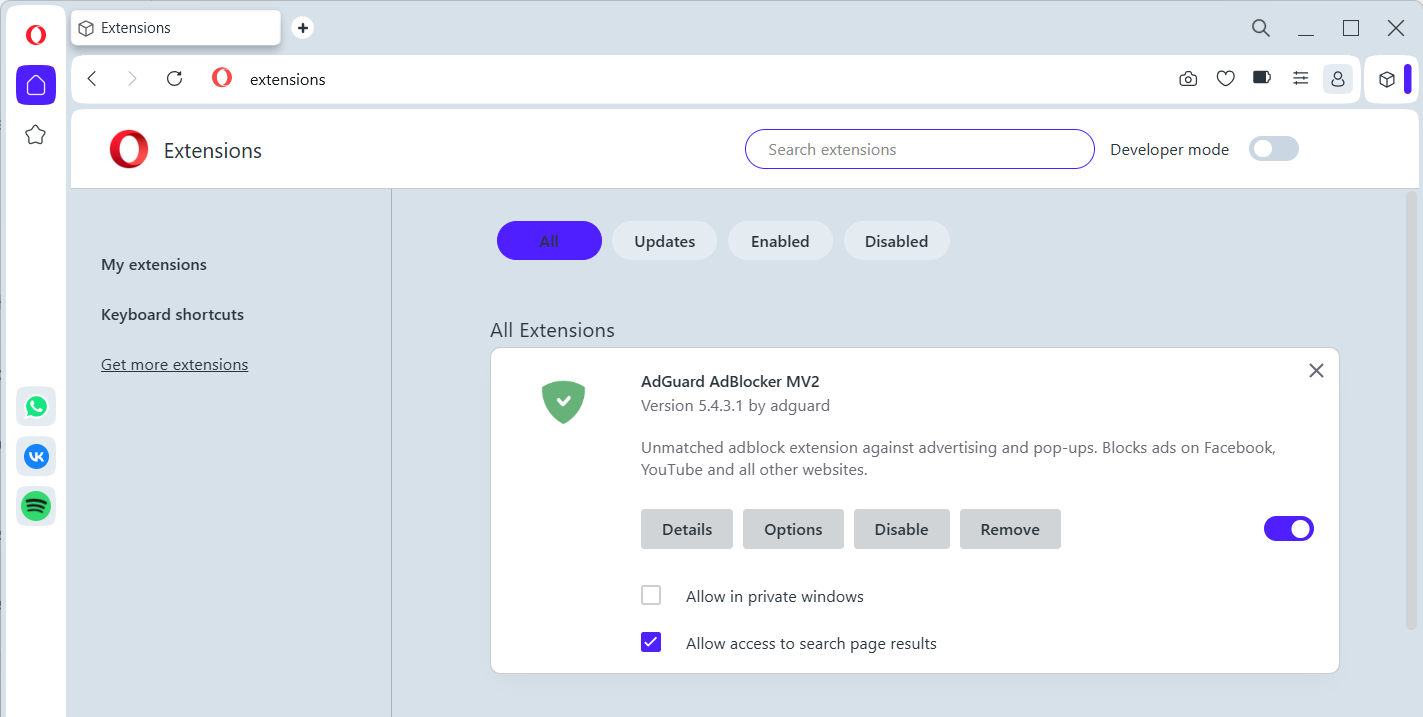Uncheck Allow access to search page results
1423x717 pixels.
[x=651, y=643]
